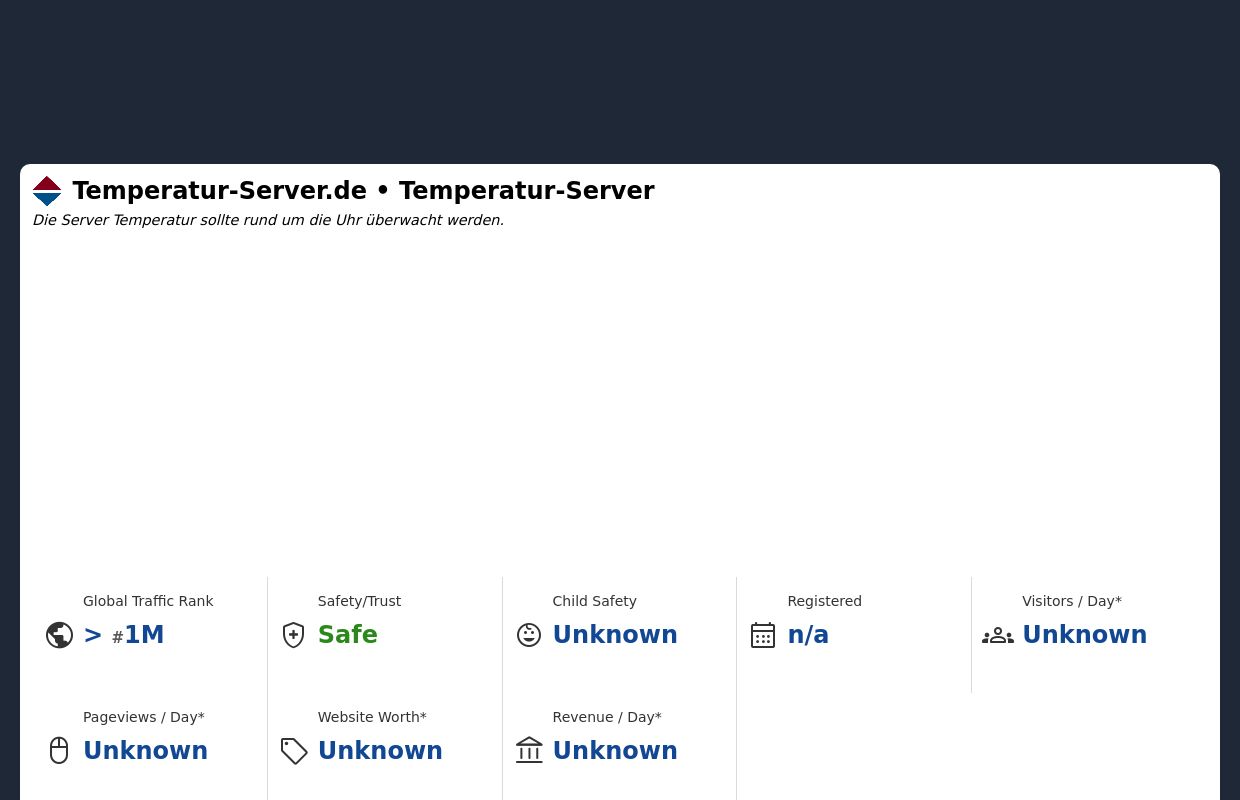Click the Unknown value under Child Safety

pos(615,635)
